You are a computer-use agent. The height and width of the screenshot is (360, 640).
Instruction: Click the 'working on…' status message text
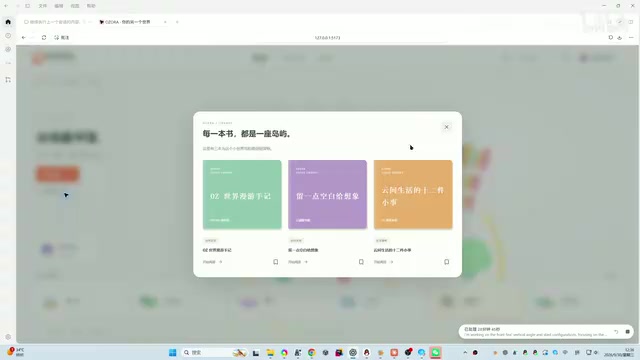[535, 335]
